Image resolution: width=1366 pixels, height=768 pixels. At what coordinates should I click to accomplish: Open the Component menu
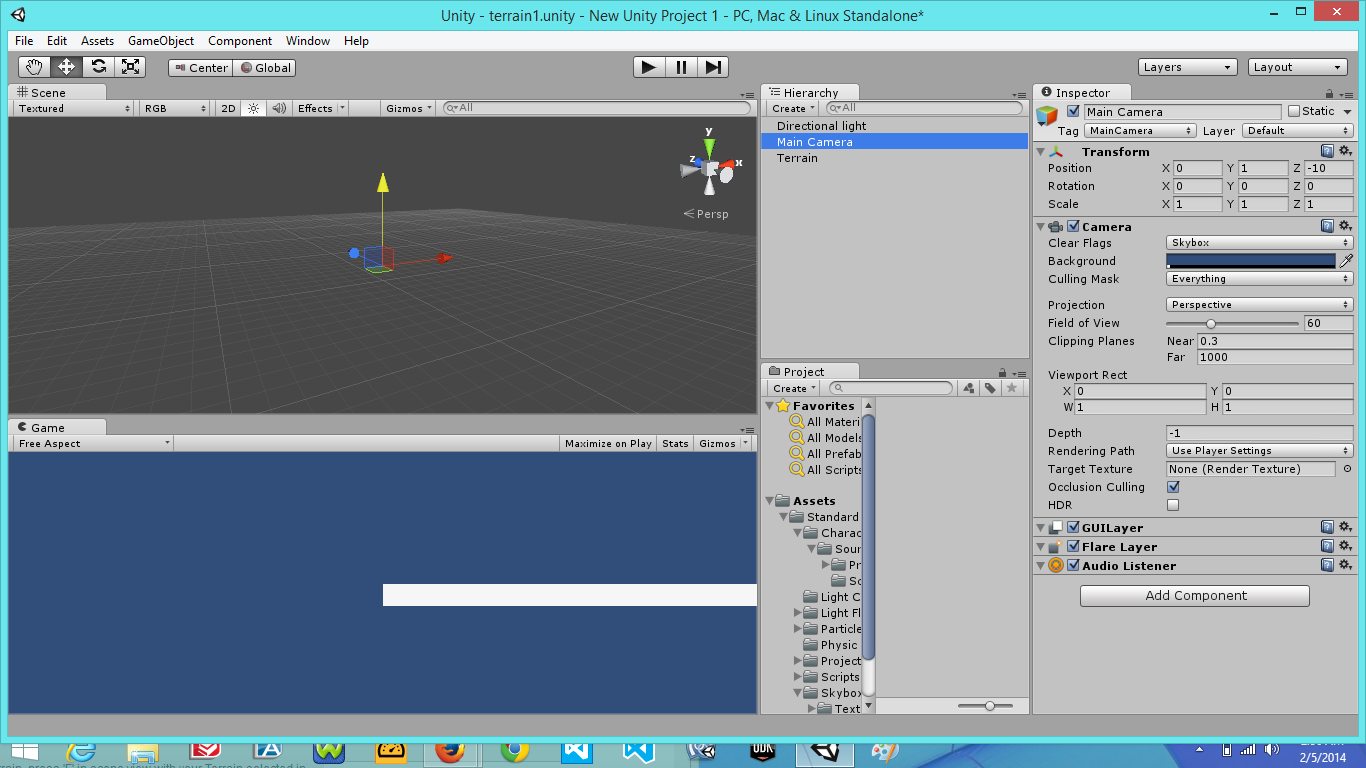[240, 41]
